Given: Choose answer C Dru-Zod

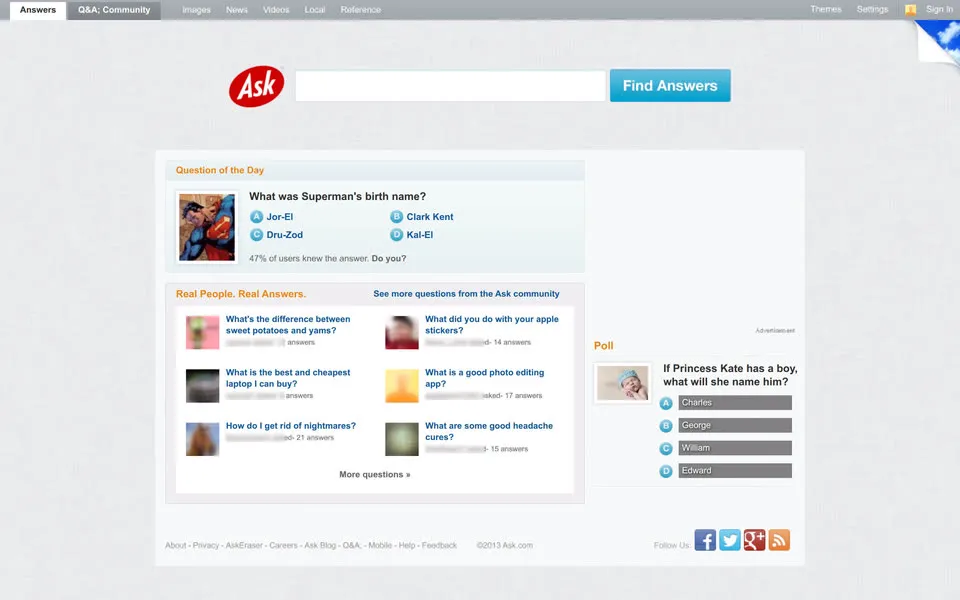Looking at the screenshot, I should [x=277, y=234].
